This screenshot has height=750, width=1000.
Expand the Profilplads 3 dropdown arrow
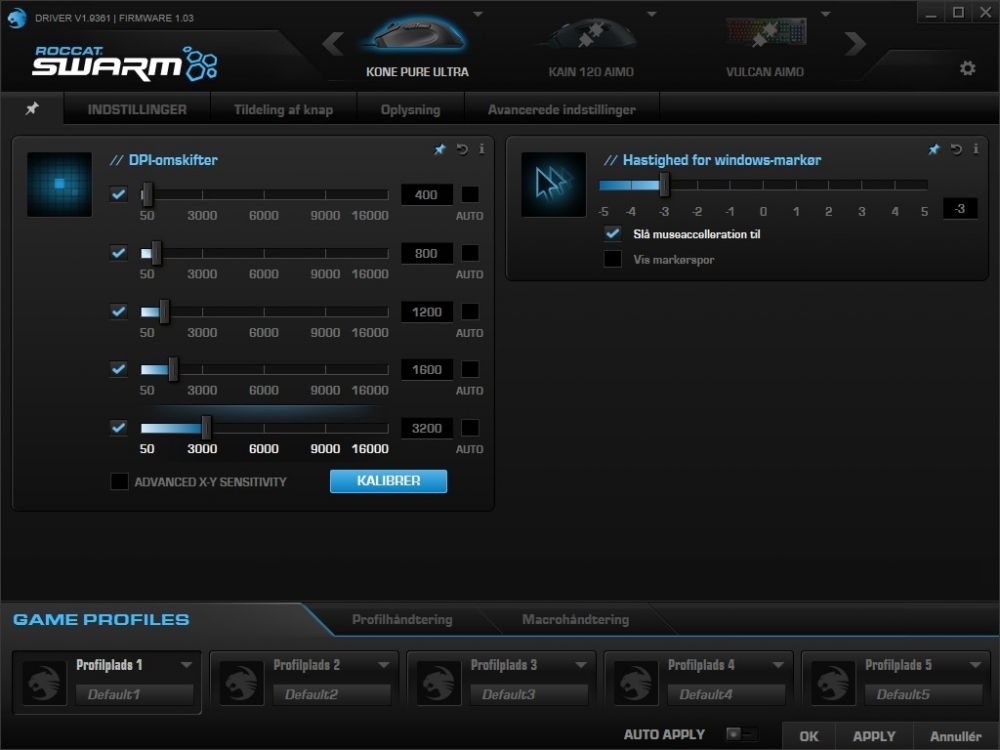click(580, 665)
